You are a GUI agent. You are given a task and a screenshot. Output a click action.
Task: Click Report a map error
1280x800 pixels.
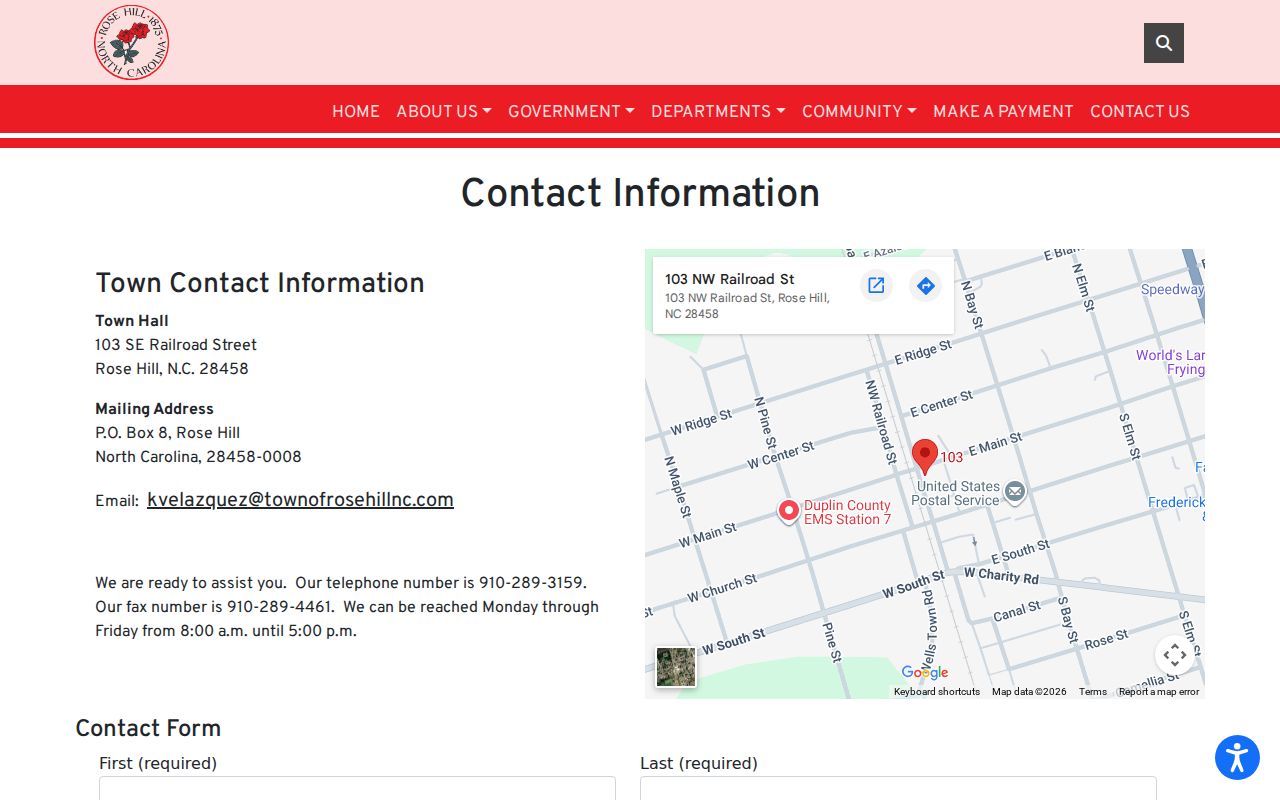1159,692
